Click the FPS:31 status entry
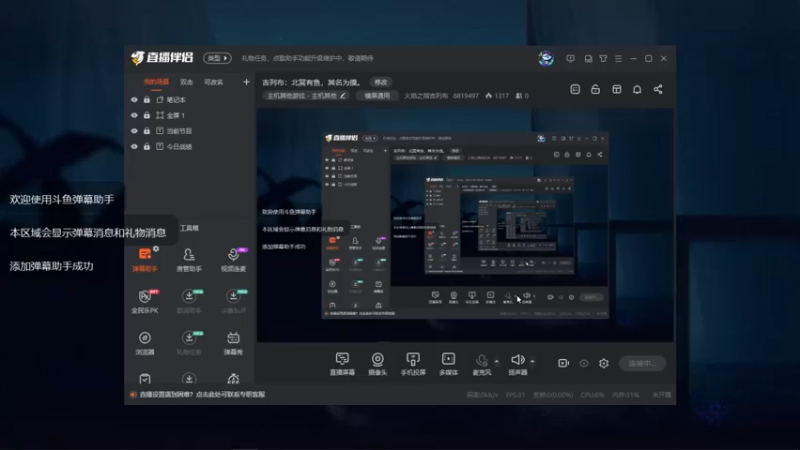 tap(515, 395)
